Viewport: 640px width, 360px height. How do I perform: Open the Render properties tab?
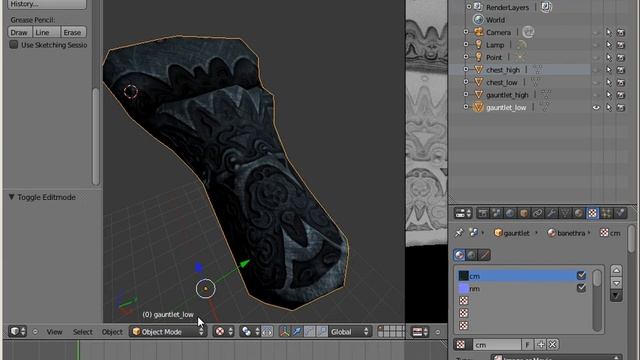tap(483, 213)
